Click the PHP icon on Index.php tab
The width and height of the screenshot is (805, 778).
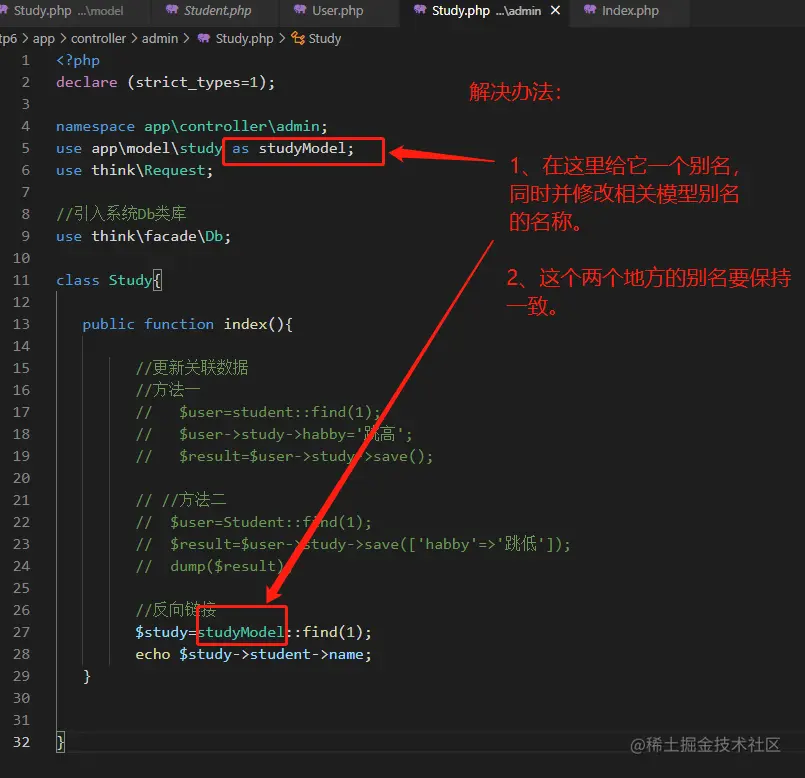tap(590, 10)
